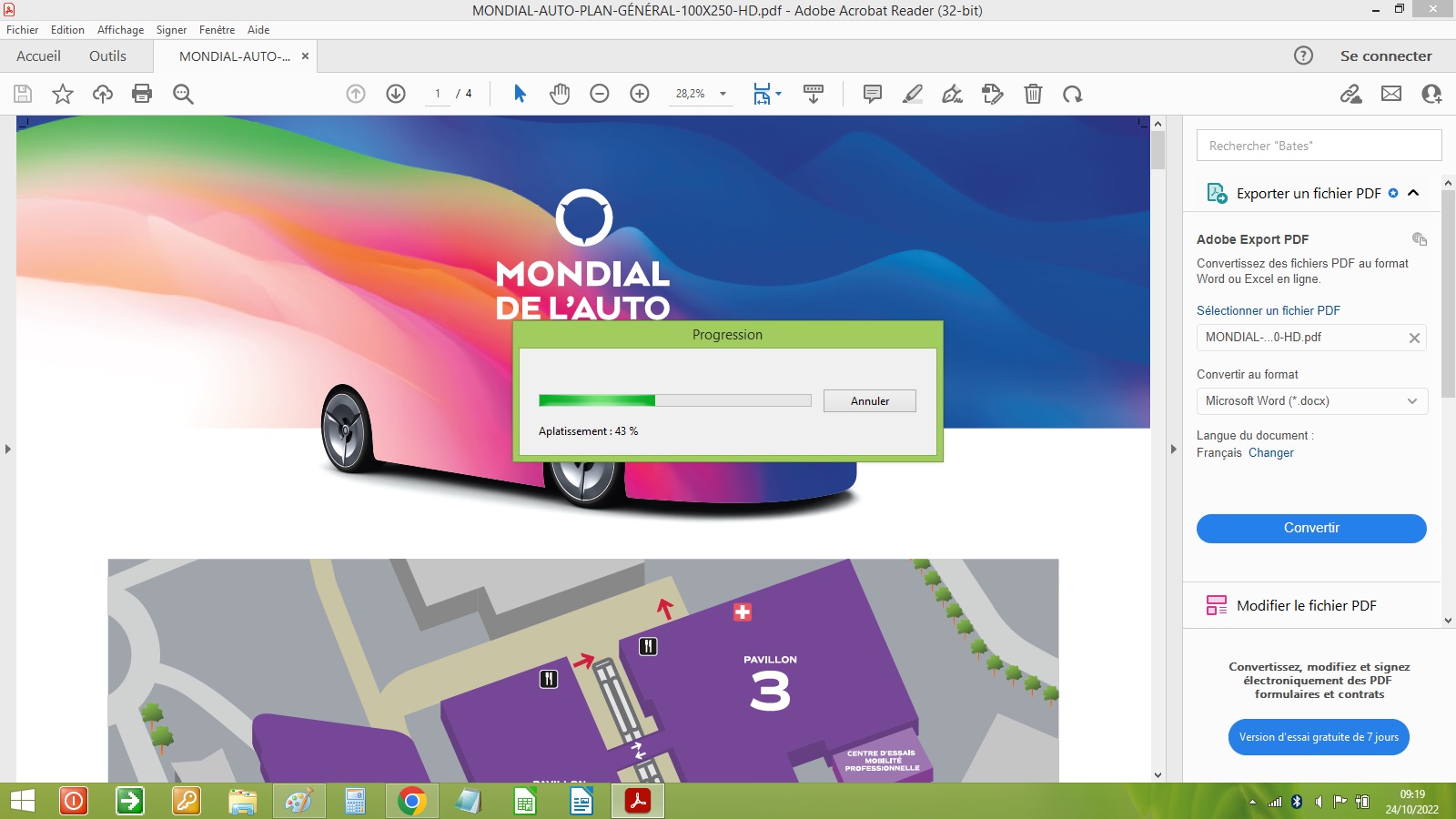Delete page with trash icon

coord(1033,94)
